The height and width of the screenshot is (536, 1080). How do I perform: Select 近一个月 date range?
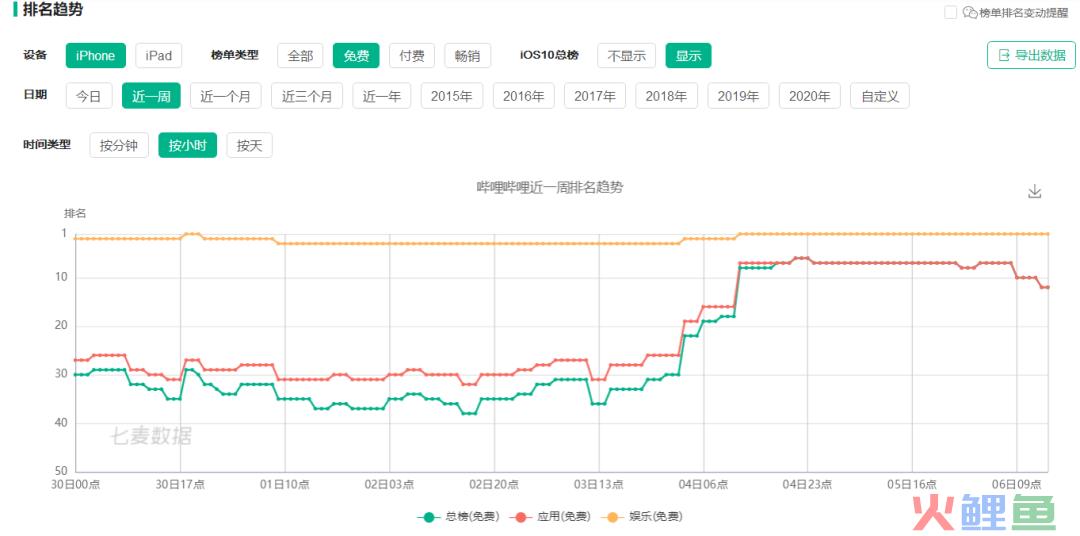tap(226, 96)
